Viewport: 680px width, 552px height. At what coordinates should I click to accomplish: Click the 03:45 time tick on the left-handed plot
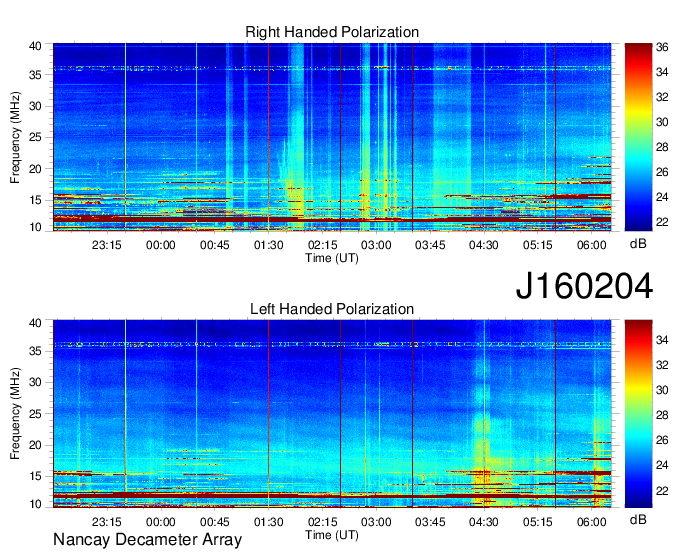pos(430,522)
